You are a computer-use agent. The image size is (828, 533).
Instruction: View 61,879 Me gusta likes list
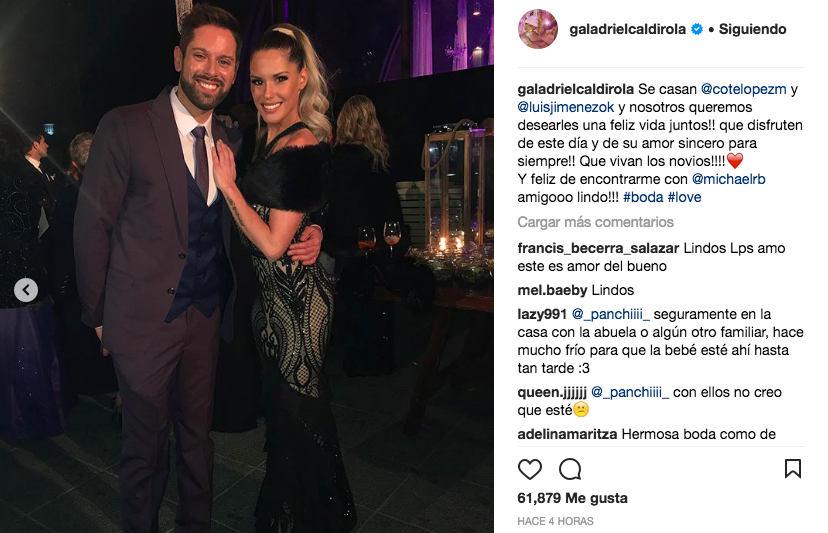572,498
